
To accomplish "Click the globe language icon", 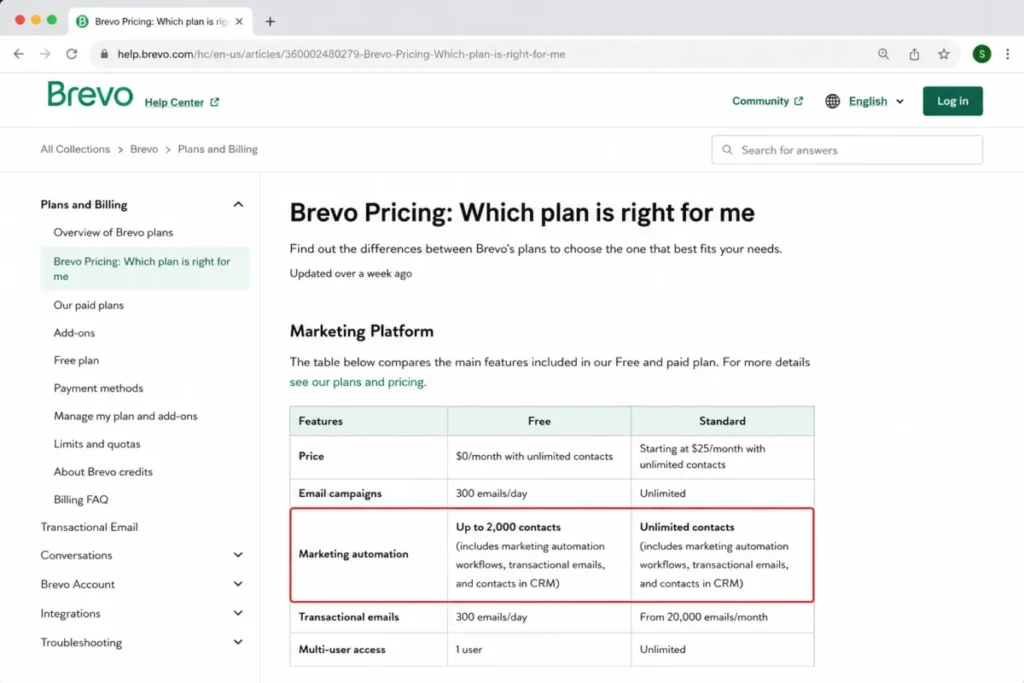I will (833, 101).
